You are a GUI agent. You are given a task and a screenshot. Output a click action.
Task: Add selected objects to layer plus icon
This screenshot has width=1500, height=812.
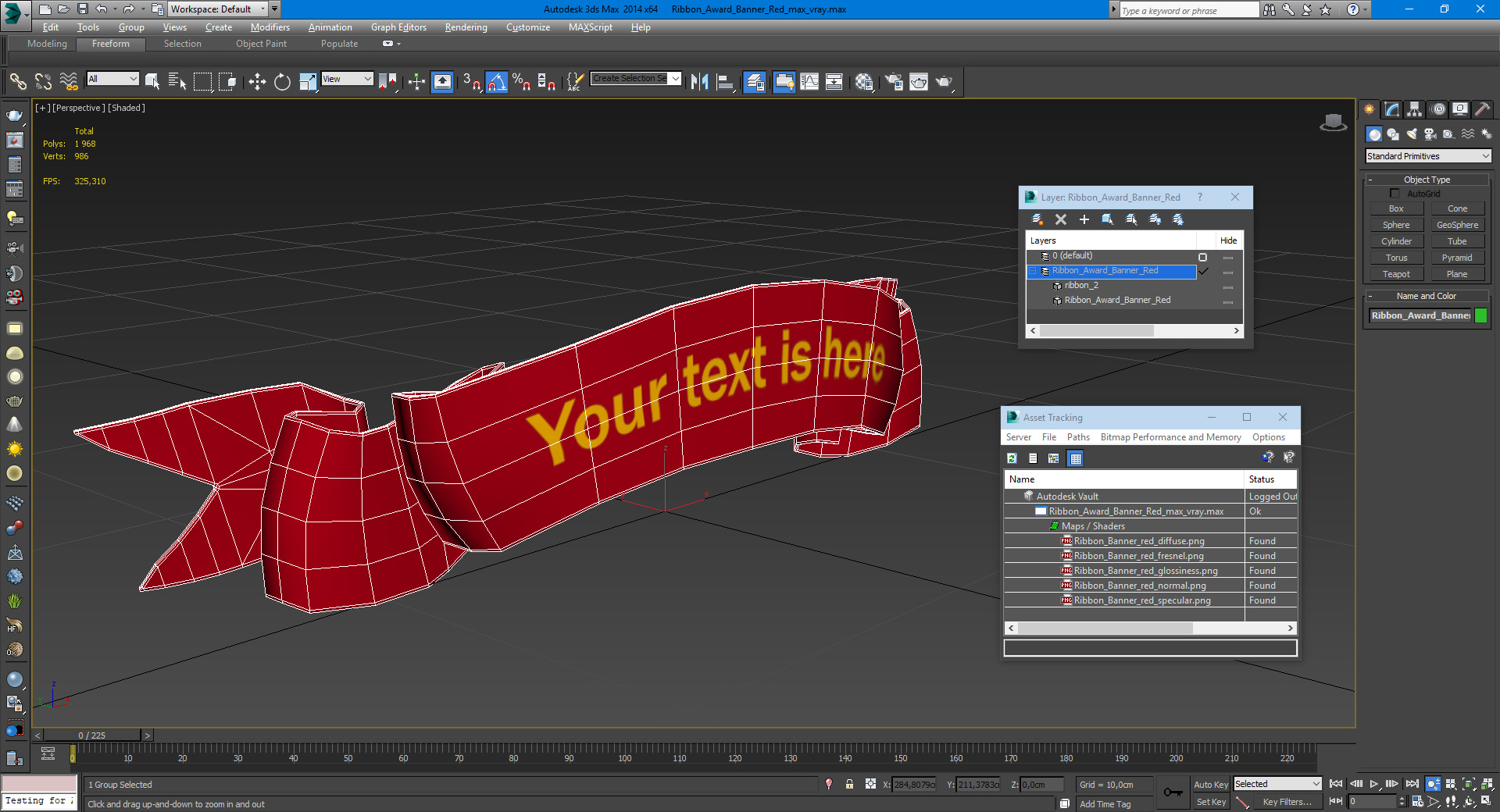pos(1084,219)
